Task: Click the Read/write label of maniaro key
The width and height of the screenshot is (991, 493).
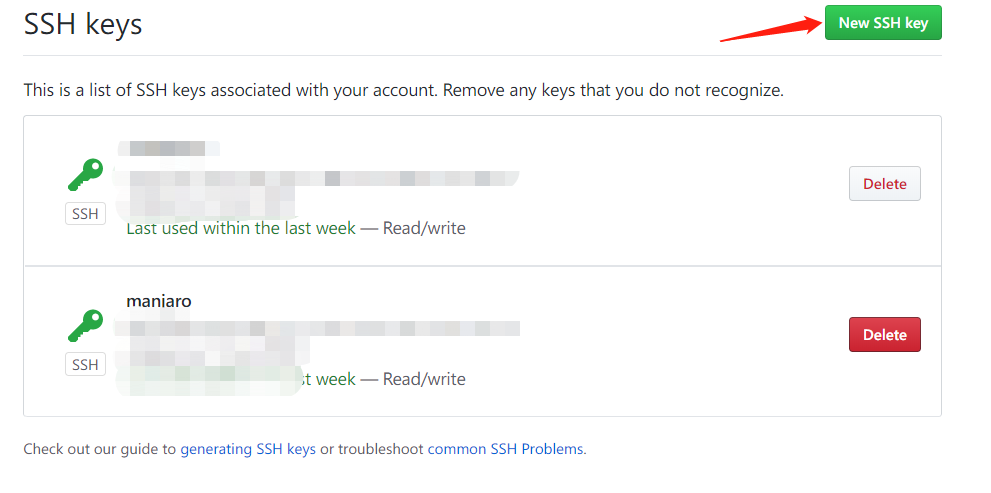Action: point(424,379)
